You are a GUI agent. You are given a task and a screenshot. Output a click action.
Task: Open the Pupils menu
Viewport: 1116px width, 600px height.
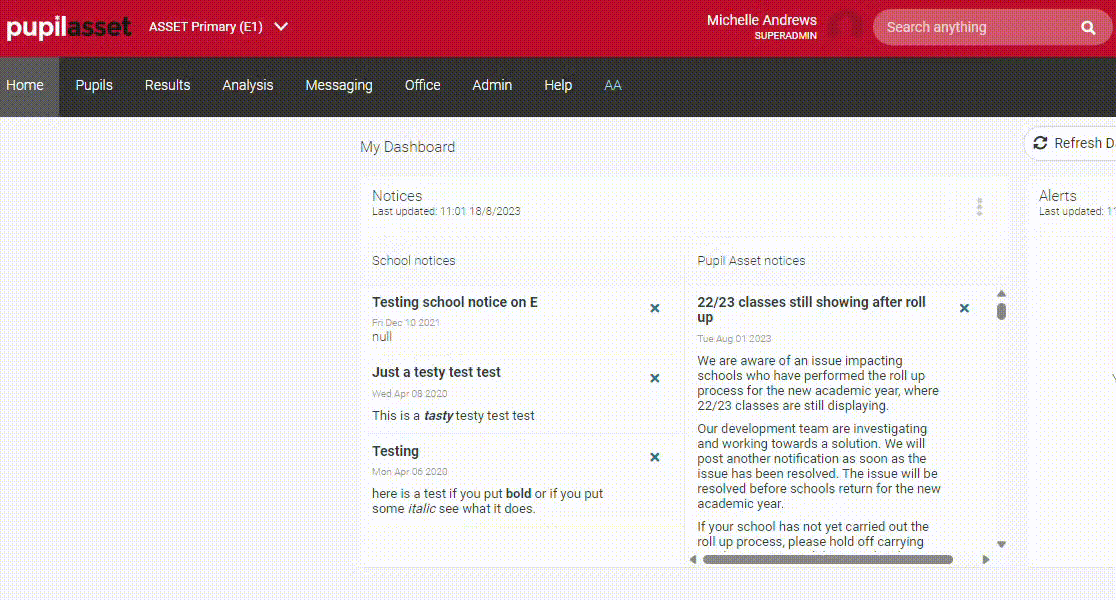[x=94, y=86]
